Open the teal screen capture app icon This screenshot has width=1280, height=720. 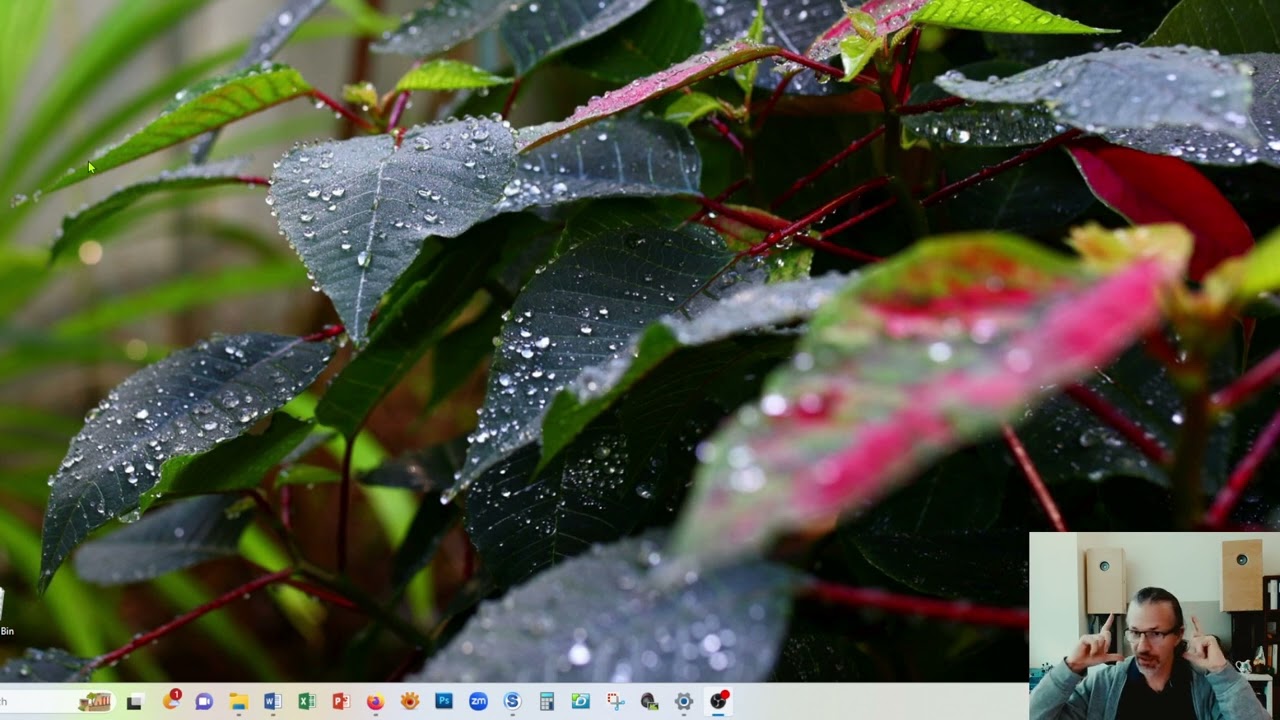tap(580, 702)
